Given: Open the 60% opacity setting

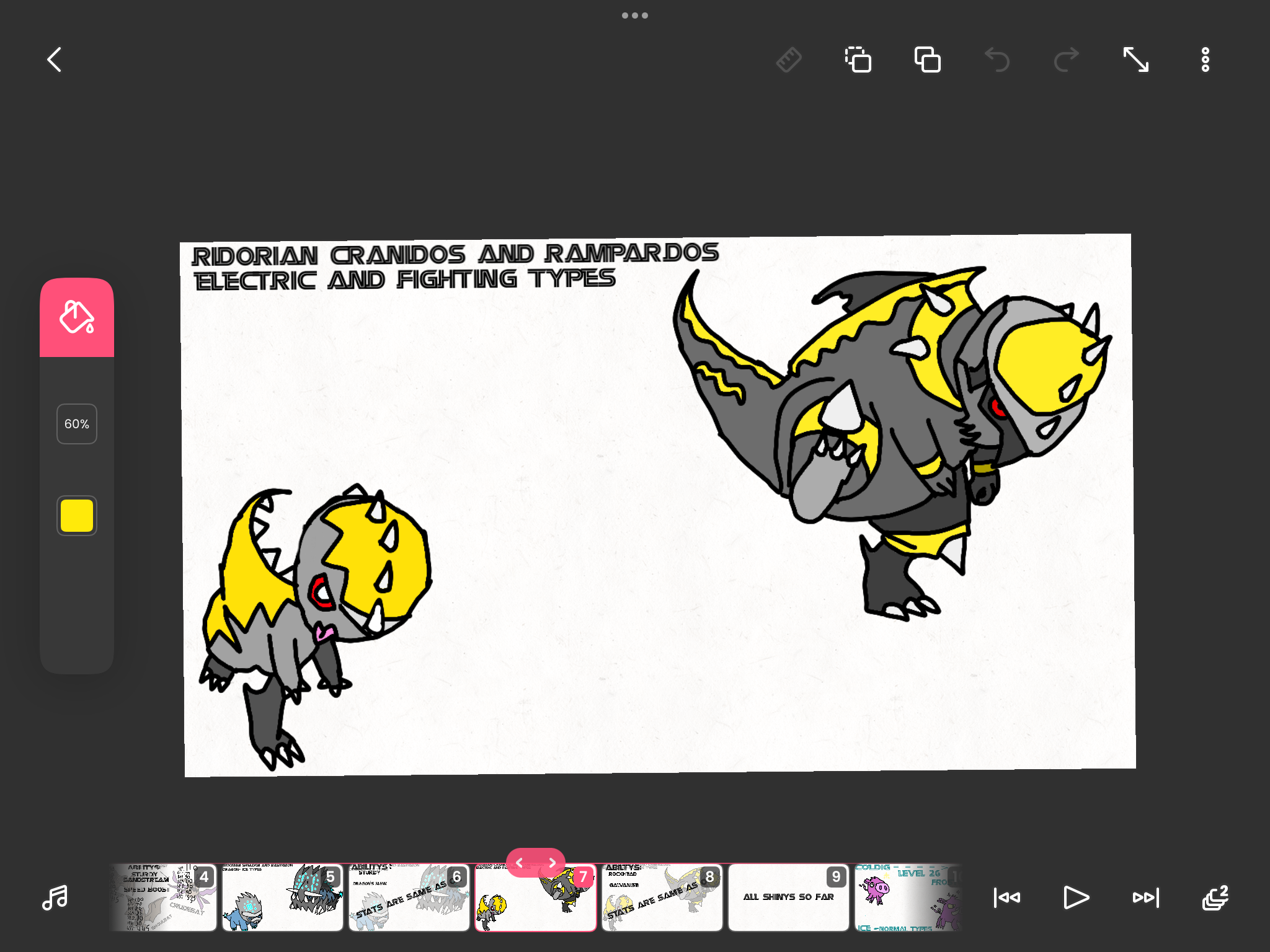Looking at the screenshot, I should pos(77,424).
